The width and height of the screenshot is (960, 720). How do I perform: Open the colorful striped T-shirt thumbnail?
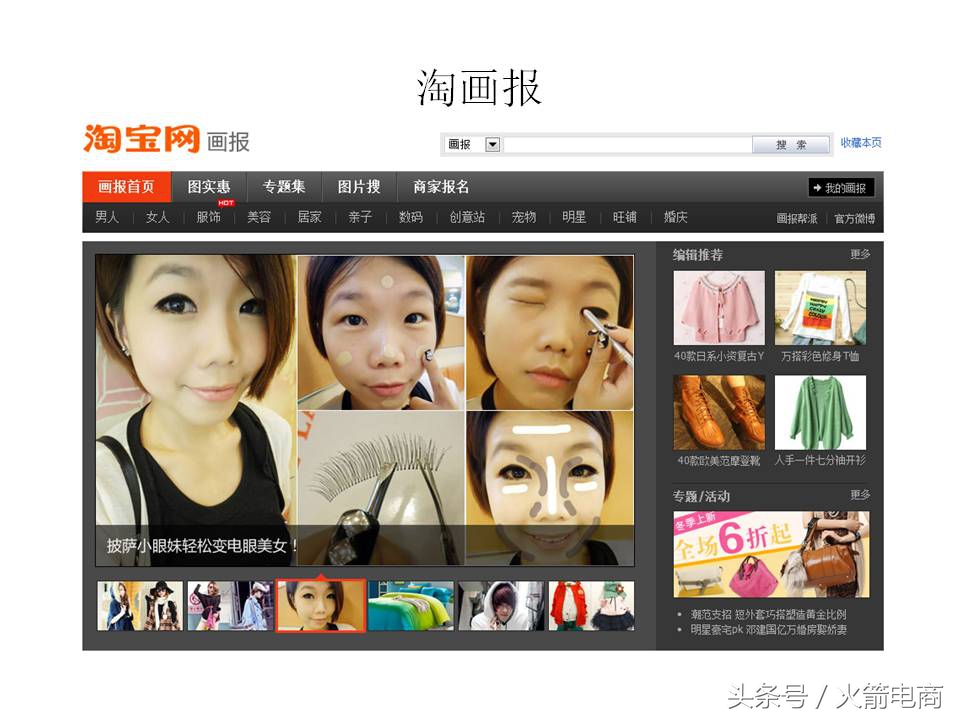coord(820,308)
